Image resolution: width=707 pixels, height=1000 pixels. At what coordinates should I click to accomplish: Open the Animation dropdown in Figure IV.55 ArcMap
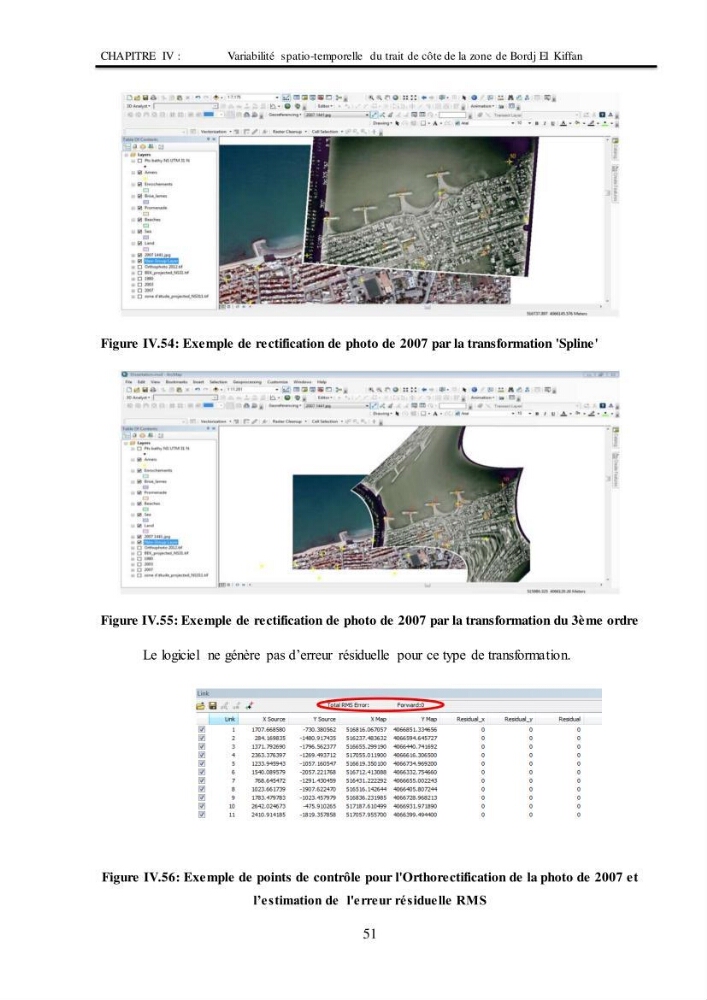pos(483,398)
